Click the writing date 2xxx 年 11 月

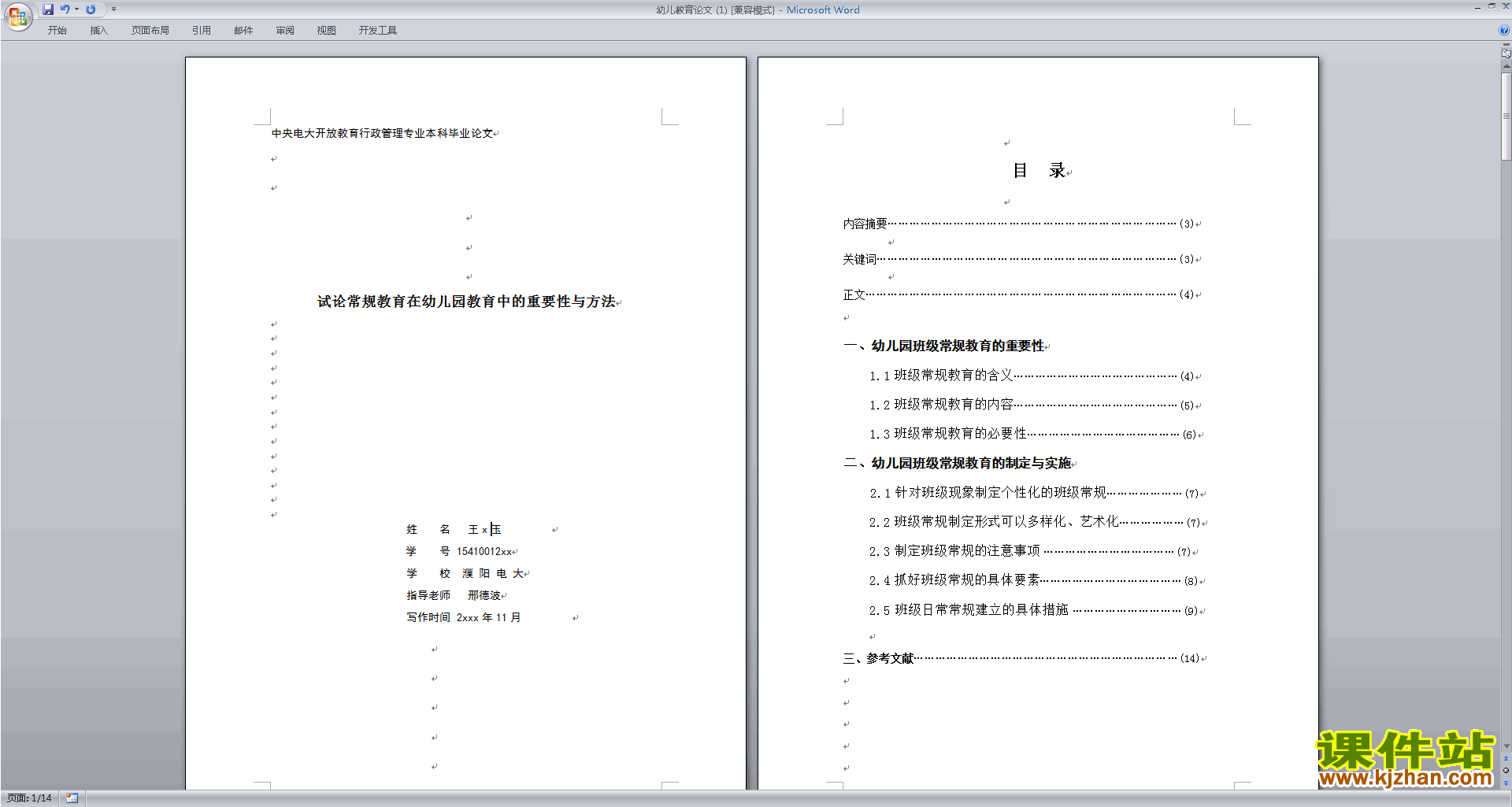tap(488, 618)
